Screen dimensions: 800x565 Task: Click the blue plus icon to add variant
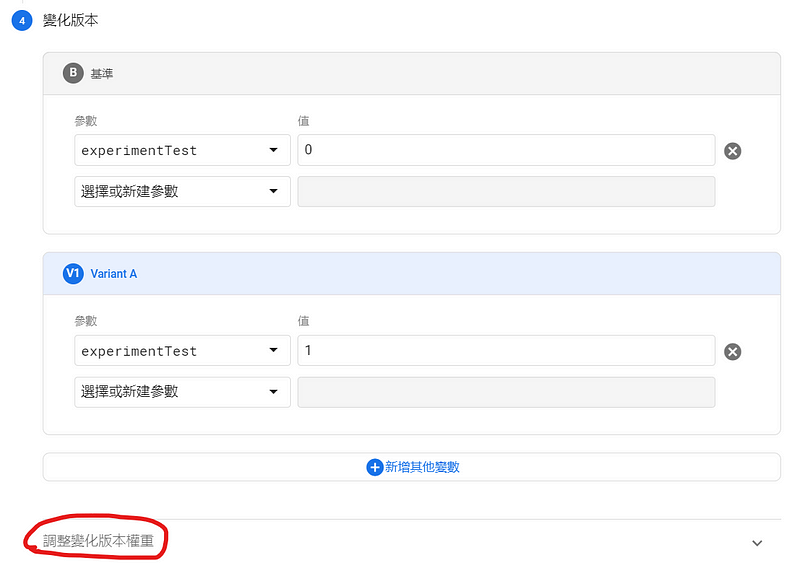tap(374, 467)
